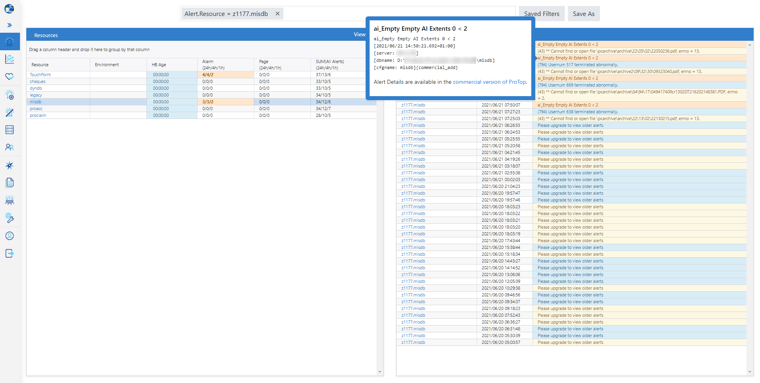Open the alerts bell sidebar icon
Screen dimensions: 760x383
tap(10, 42)
